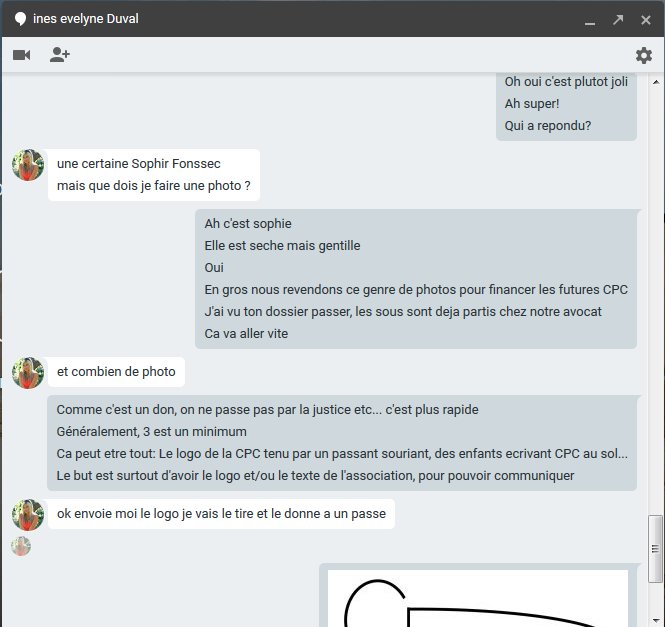This screenshot has height=627, width=665.
Task: Select "Généralement, 3 est un minimum" message
Action: click(x=151, y=432)
